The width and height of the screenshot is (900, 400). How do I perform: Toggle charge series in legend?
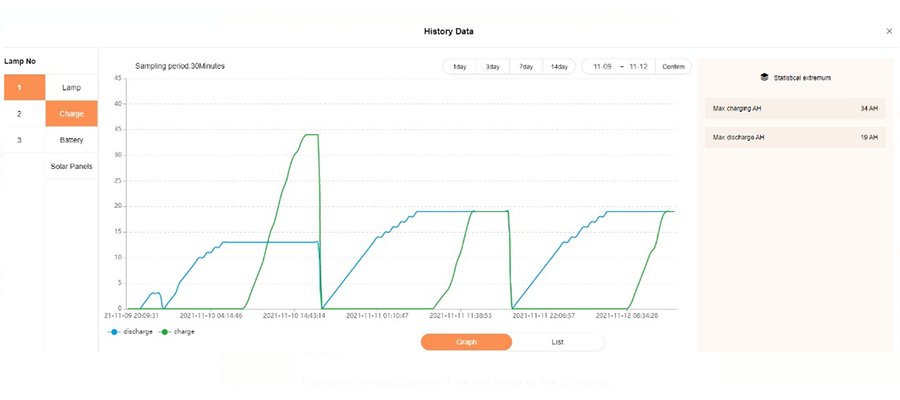pyautogui.click(x=177, y=332)
